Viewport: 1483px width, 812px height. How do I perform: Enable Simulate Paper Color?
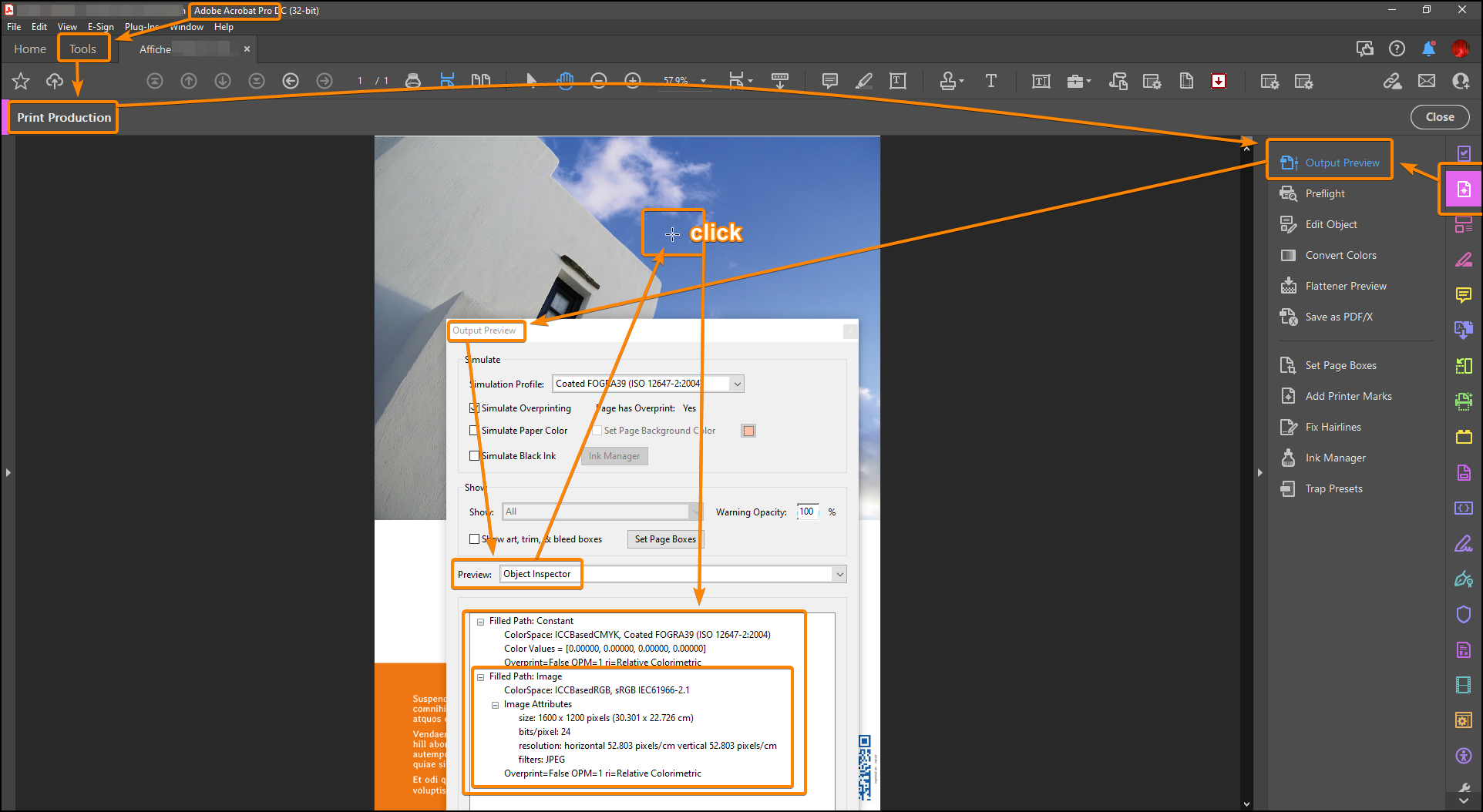474,431
